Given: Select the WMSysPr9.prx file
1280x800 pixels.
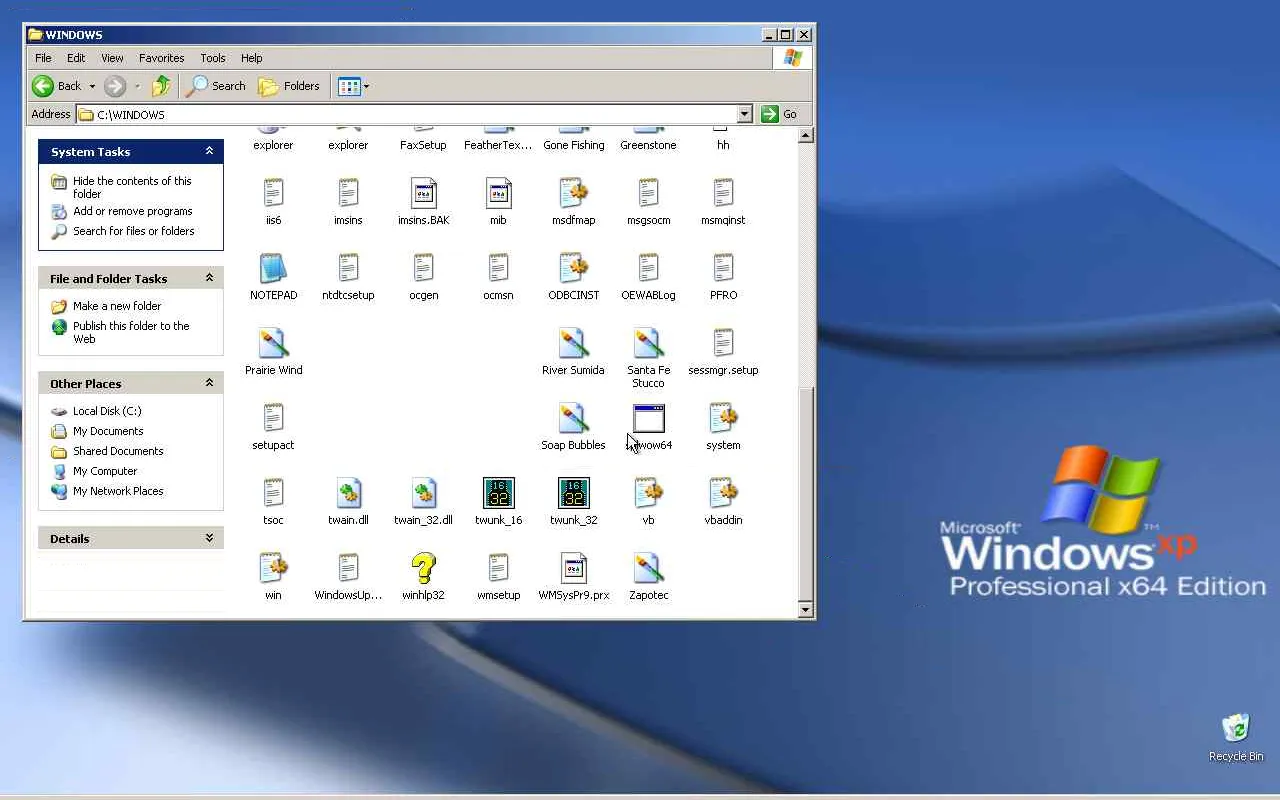Looking at the screenshot, I should pos(573,568).
